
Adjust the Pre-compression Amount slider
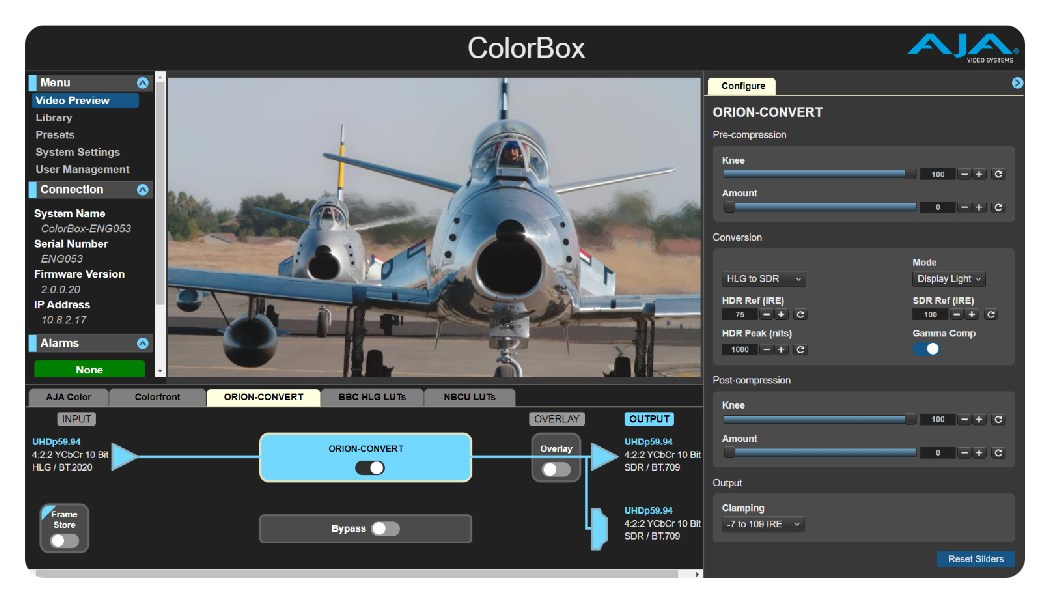tap(820, 208)
